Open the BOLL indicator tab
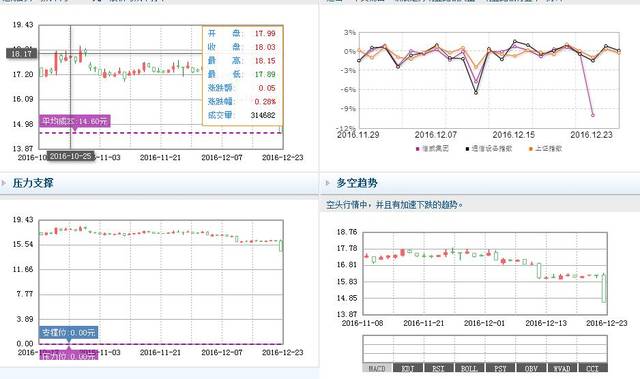Image resolution: width=640 pixels, height=379 pixels. [469, 368]
